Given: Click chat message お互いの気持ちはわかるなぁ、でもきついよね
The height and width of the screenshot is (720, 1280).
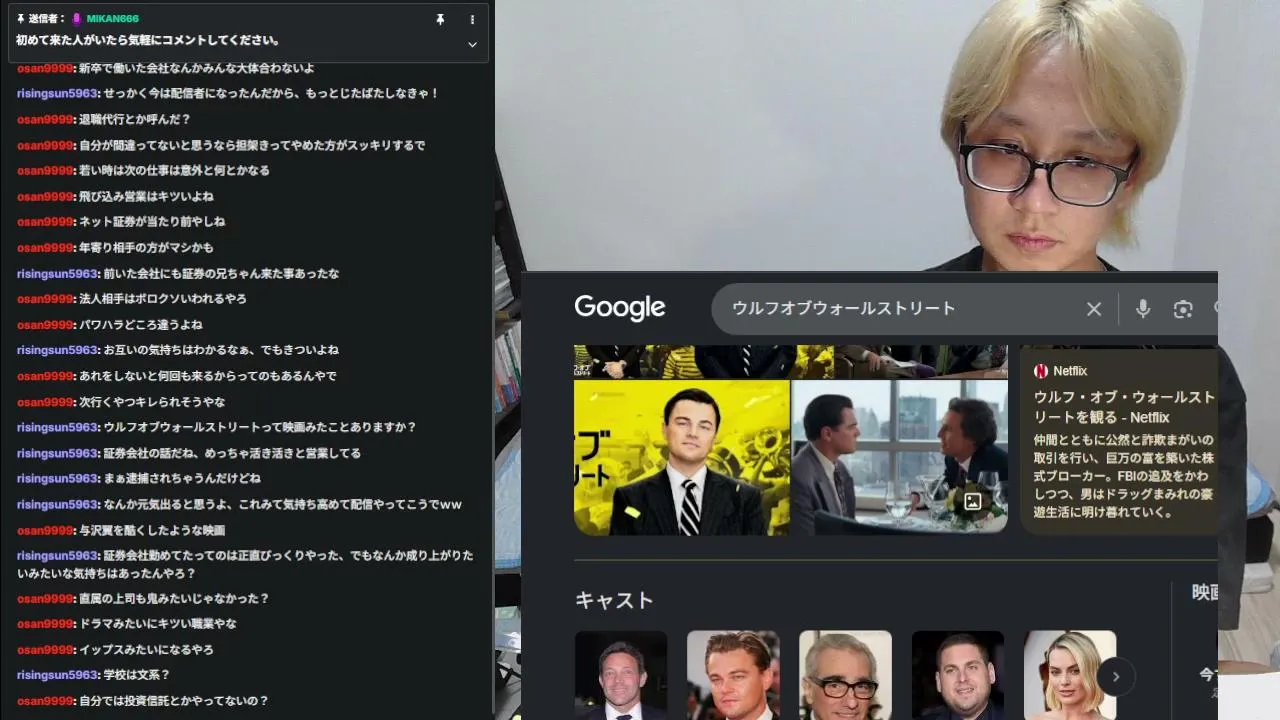Looking at the screenshot, I should click(x=221, y=351).
